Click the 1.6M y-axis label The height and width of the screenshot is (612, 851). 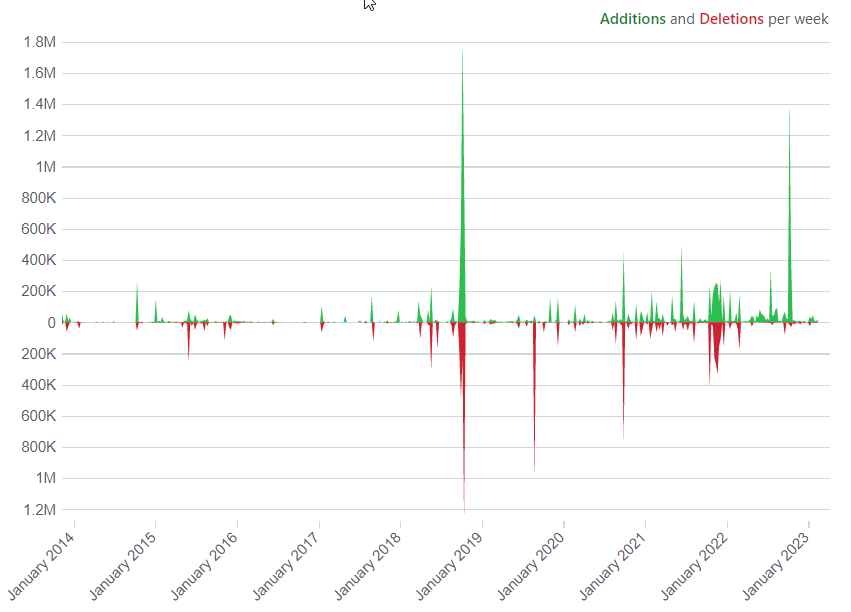tap(38, 73)
